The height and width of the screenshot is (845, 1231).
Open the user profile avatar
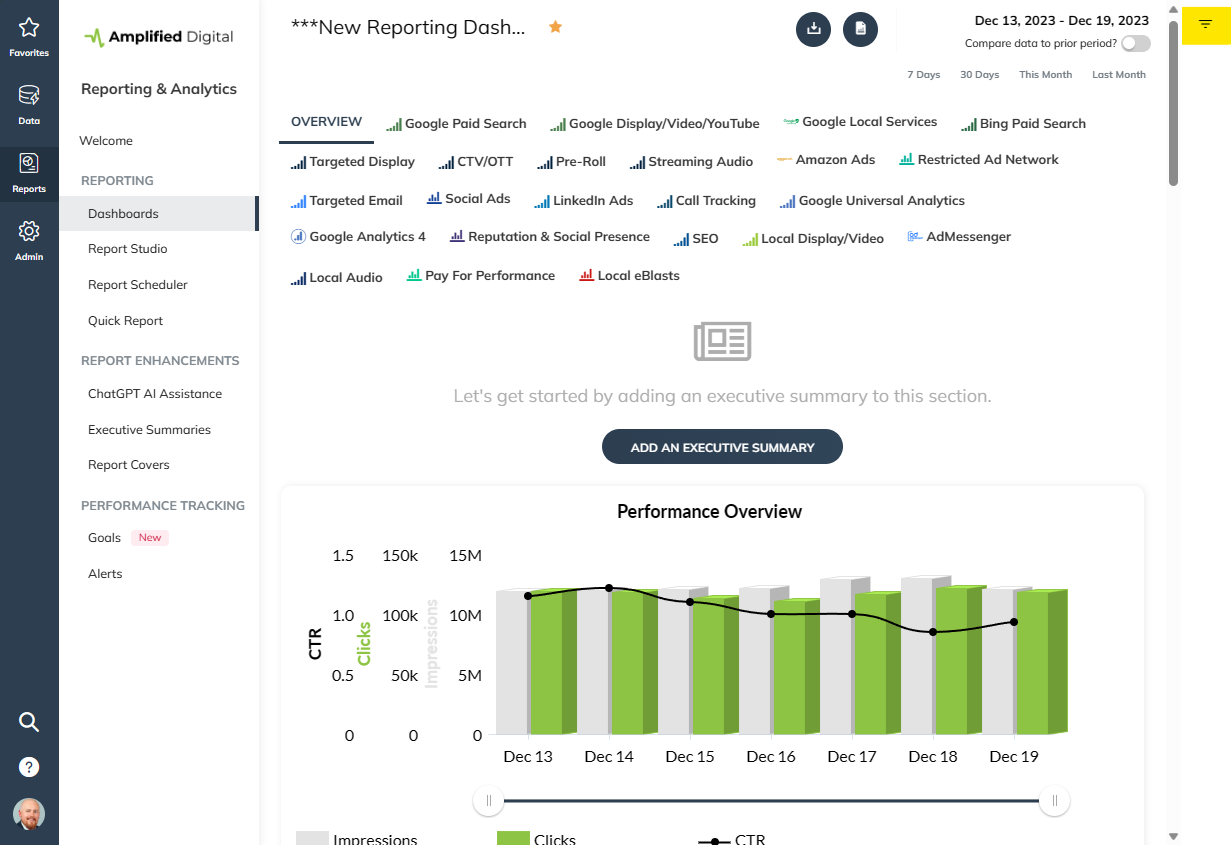pos(29,813)
